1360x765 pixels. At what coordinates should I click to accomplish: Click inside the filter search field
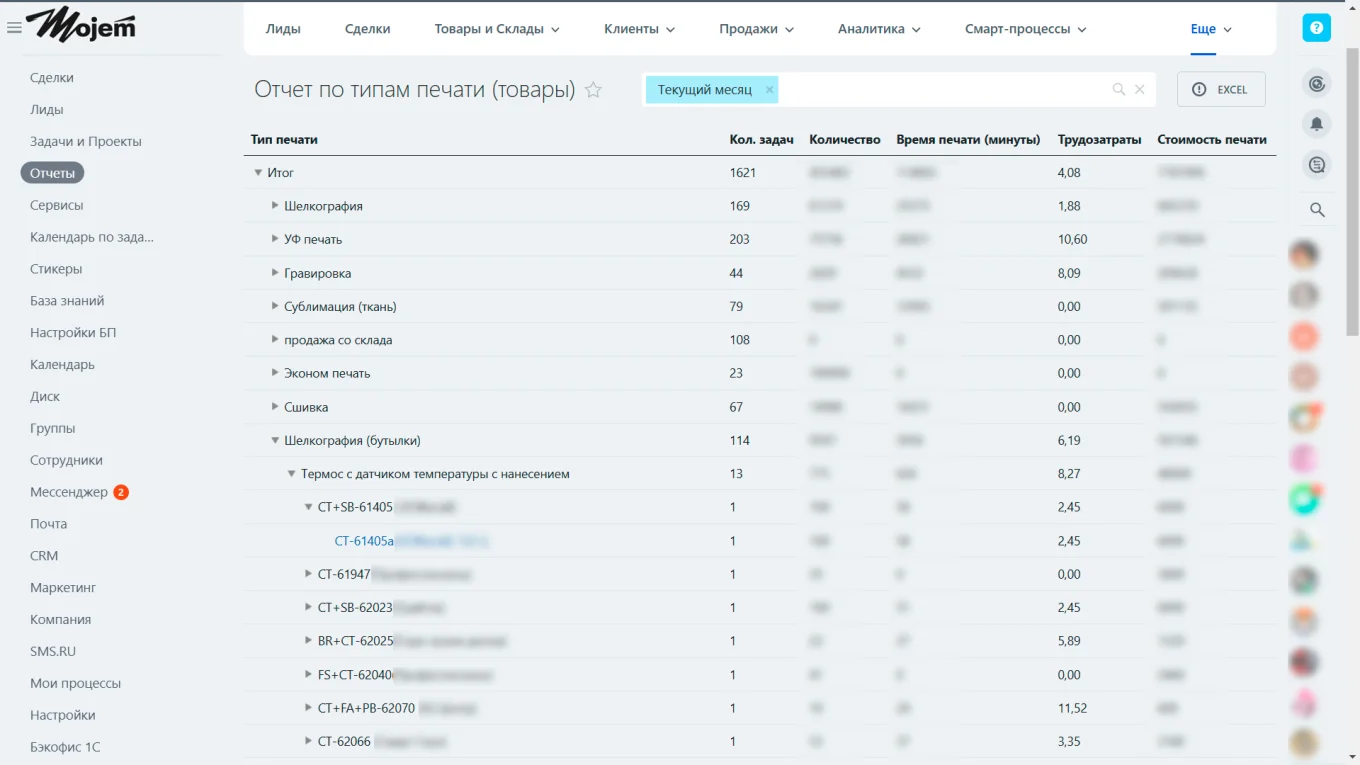(940, 90)
